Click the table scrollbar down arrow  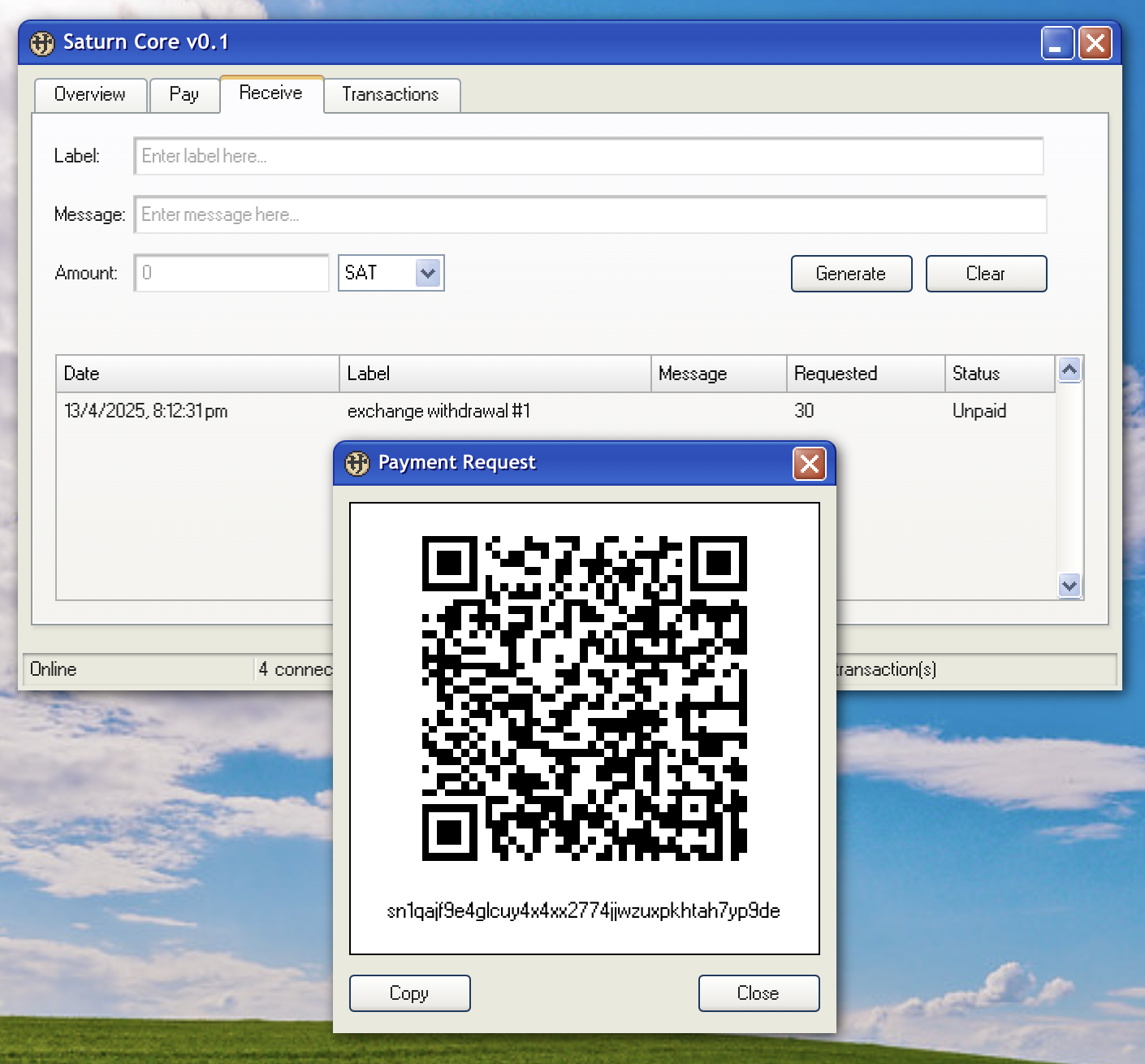point(1069,585)
